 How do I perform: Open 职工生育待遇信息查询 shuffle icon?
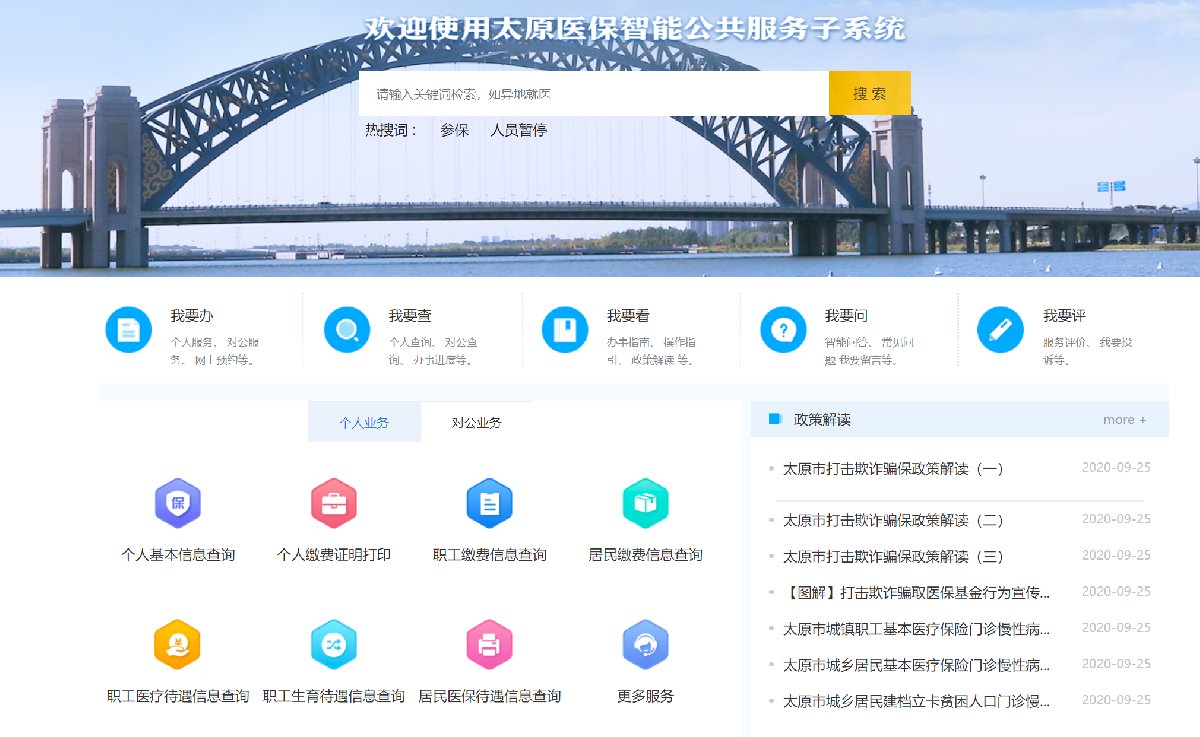tap(334, 644)
